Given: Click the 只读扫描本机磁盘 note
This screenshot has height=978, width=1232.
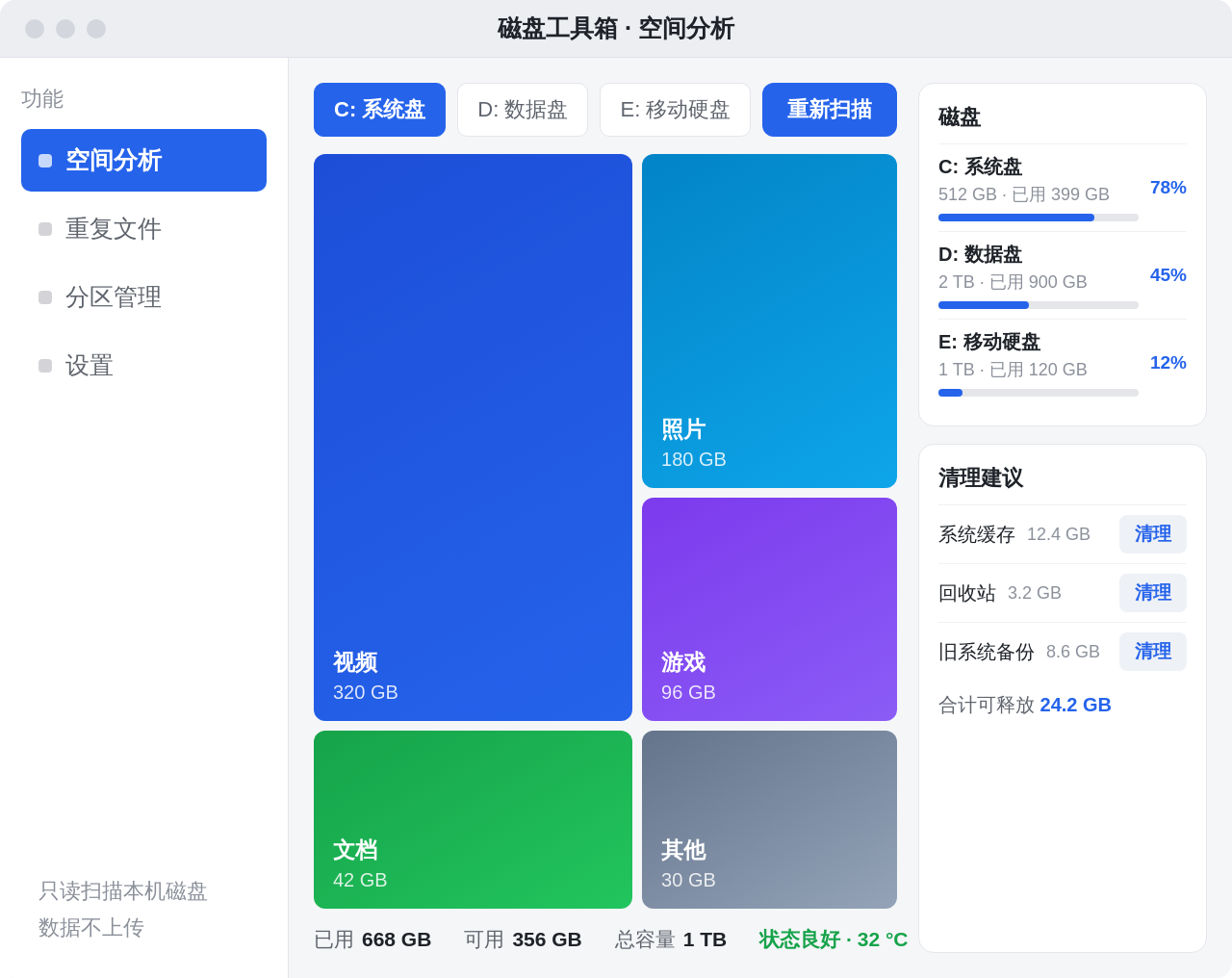Looking at the screenshot, I should (x=123, y=891).
